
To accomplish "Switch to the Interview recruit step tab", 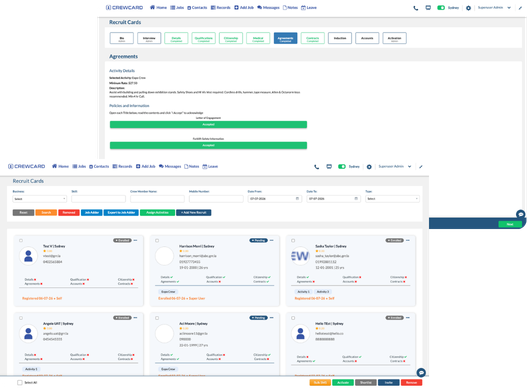I will (149, 38).
